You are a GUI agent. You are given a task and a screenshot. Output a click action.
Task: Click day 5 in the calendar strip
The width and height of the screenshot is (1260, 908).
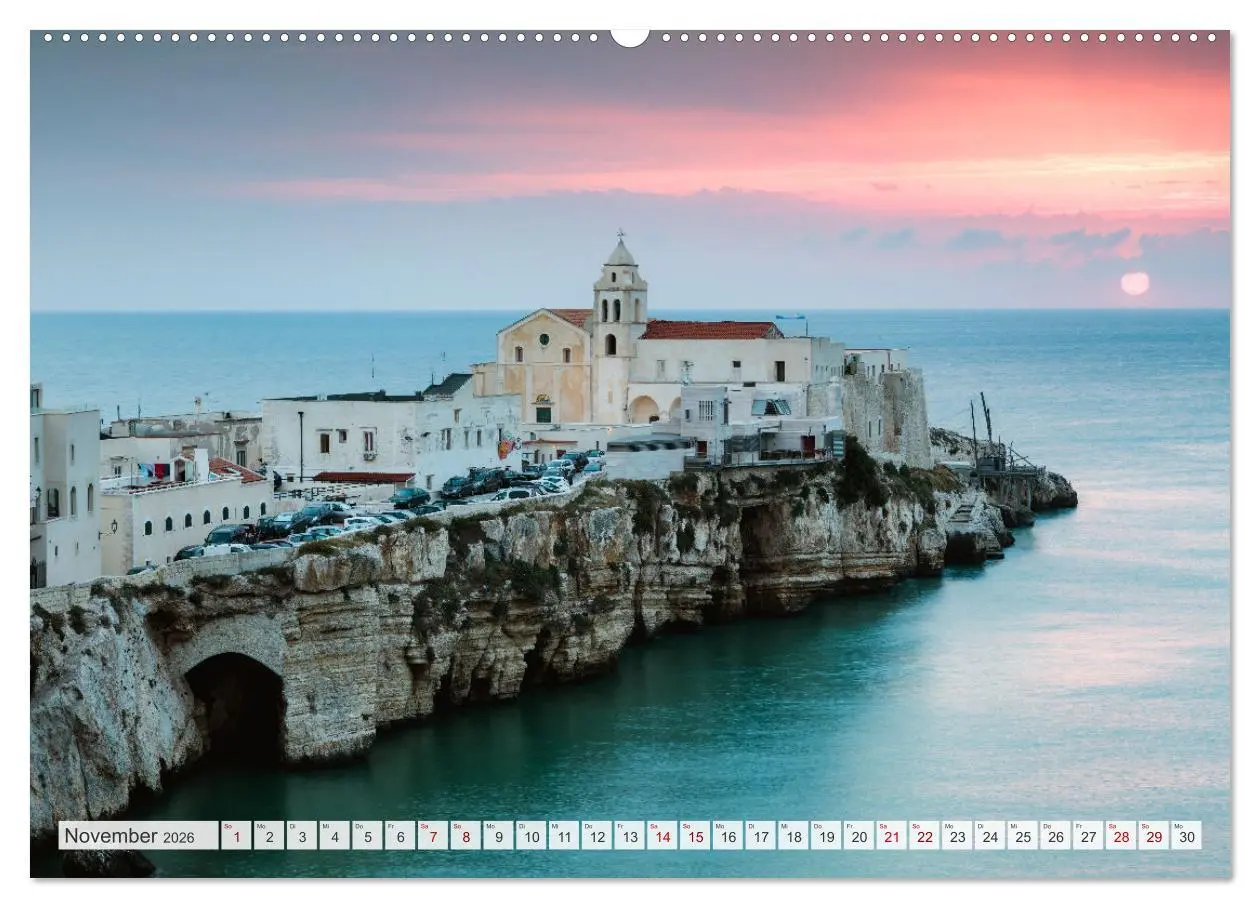pyautogui.click(x=367, y=836)
